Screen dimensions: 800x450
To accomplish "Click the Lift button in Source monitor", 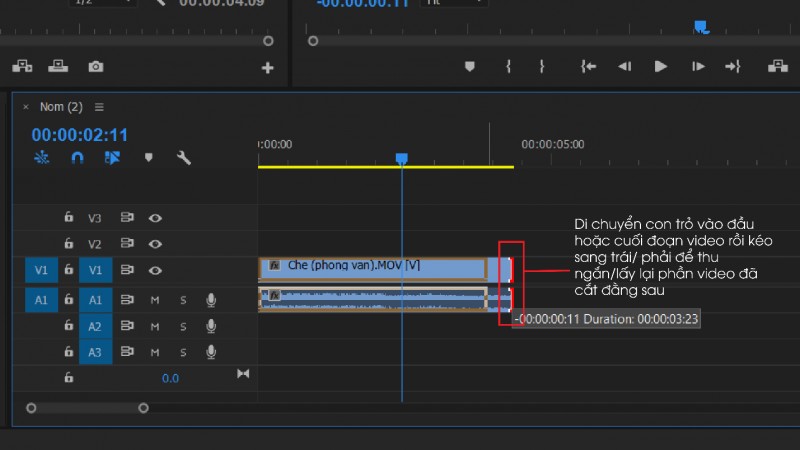I will (22, 66).
